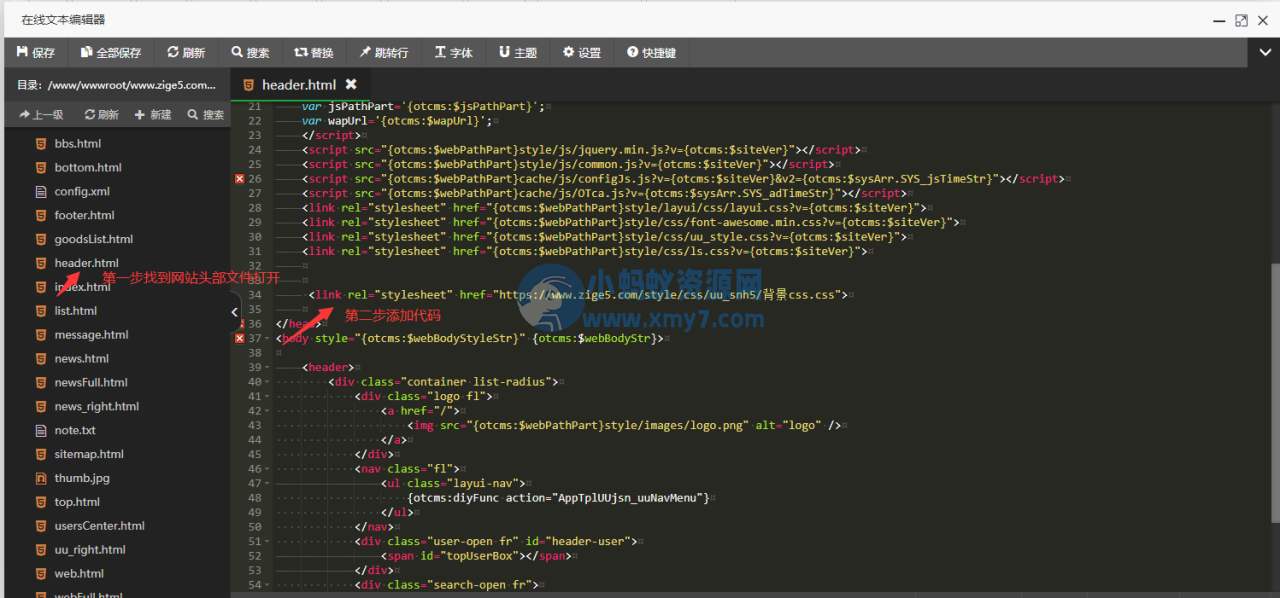Viewport: 1280px width, 598px height.
Task: Click the editor vertical scrollbar
Action: [1274, 390]
